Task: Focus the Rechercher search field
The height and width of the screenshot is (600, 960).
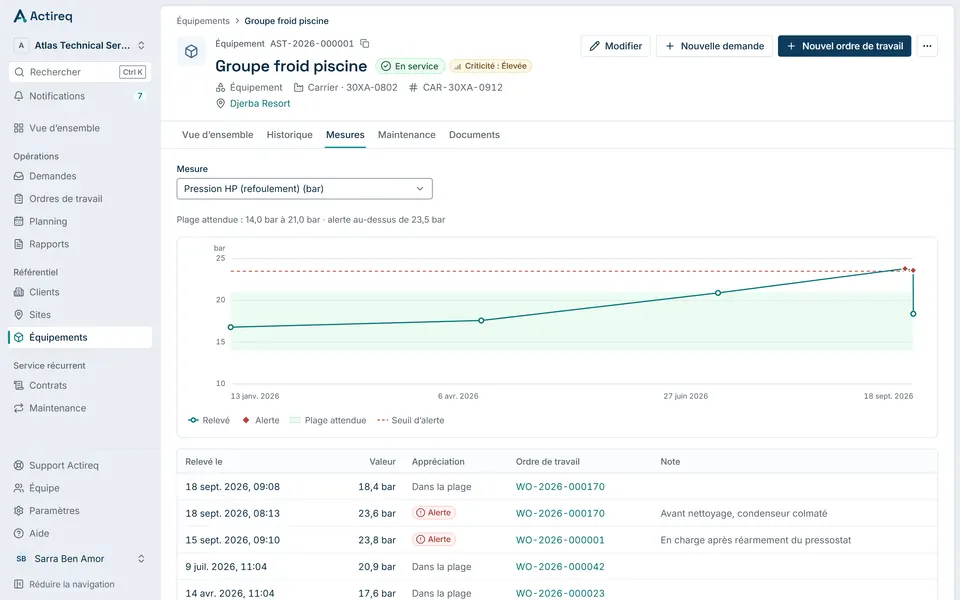Action: pos(80,72)
